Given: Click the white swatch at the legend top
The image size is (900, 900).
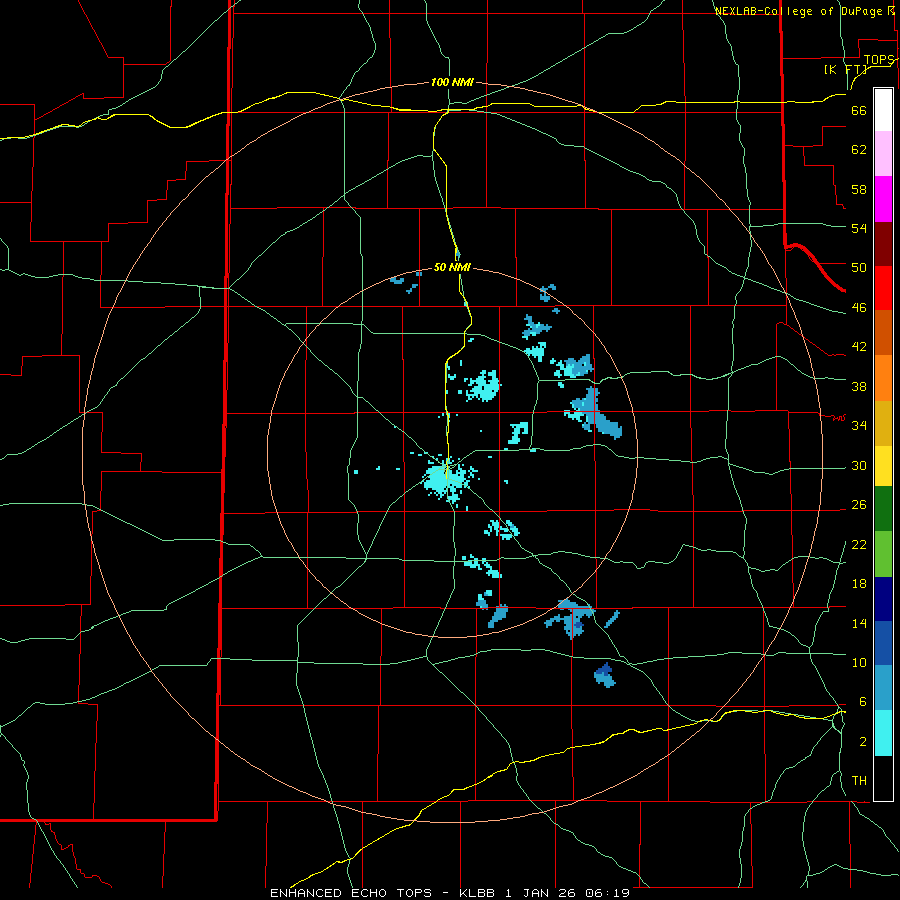Looking at the screenshot, I should [x=883, y=110].
